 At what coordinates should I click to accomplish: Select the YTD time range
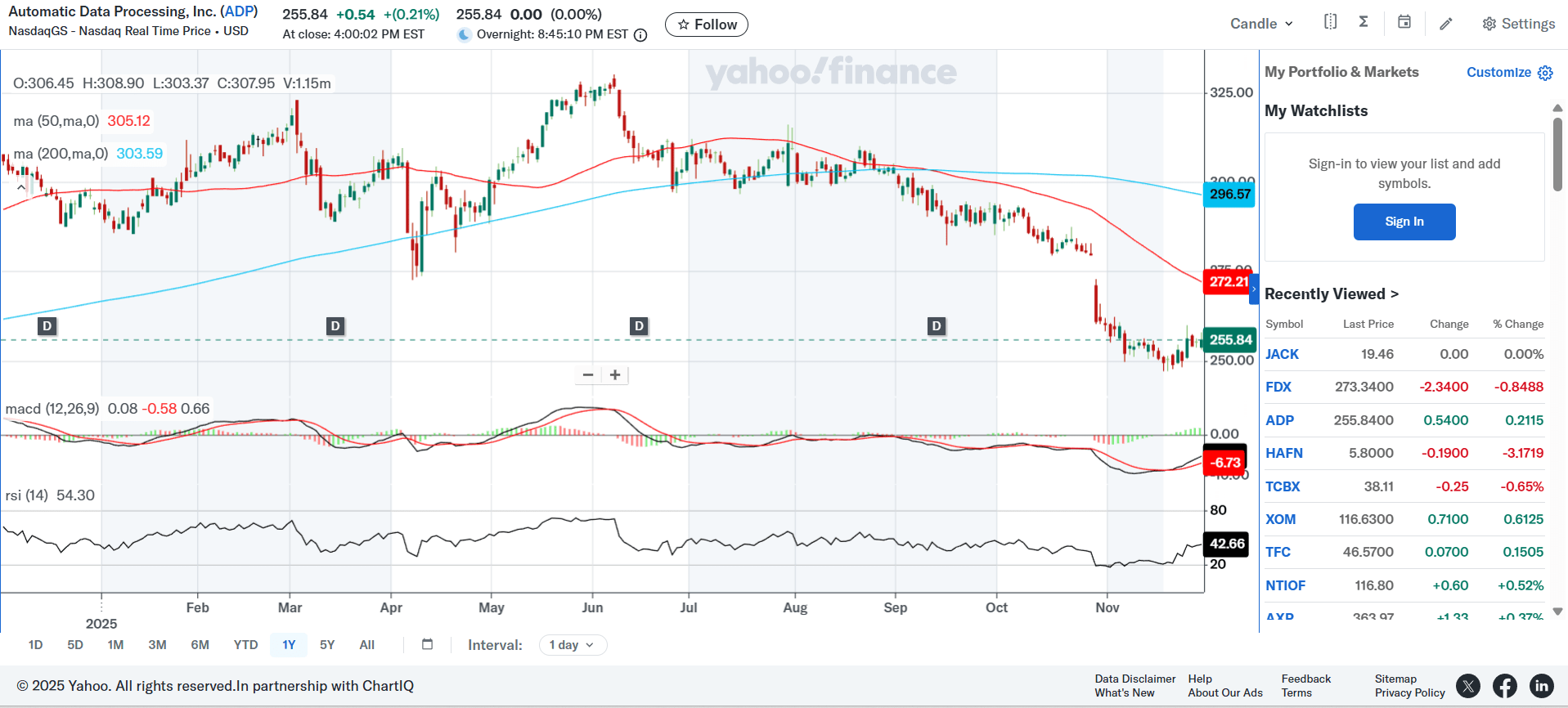point(245,645)
